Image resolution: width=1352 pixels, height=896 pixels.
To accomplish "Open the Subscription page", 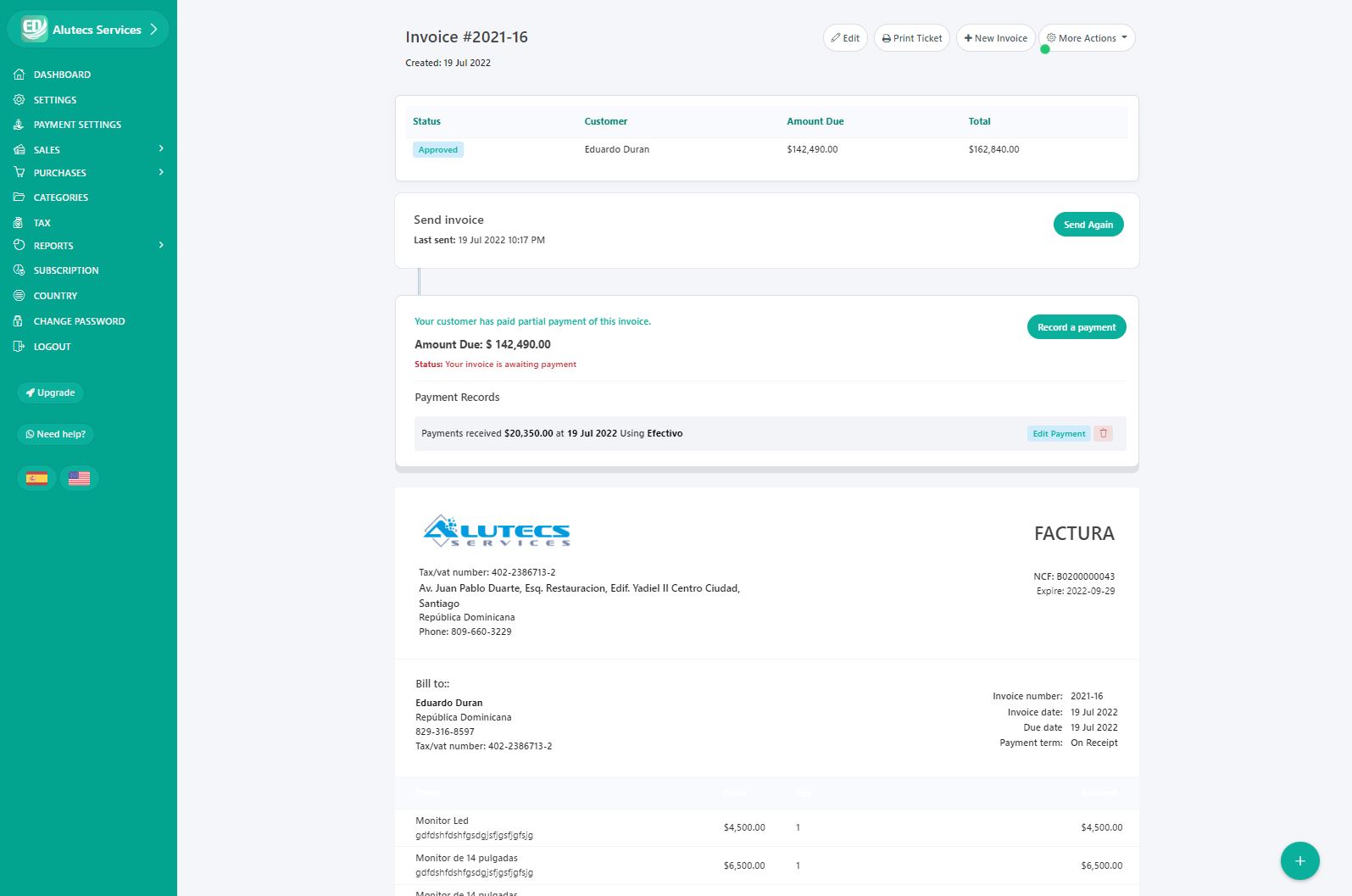I will (x=65, y=270).
